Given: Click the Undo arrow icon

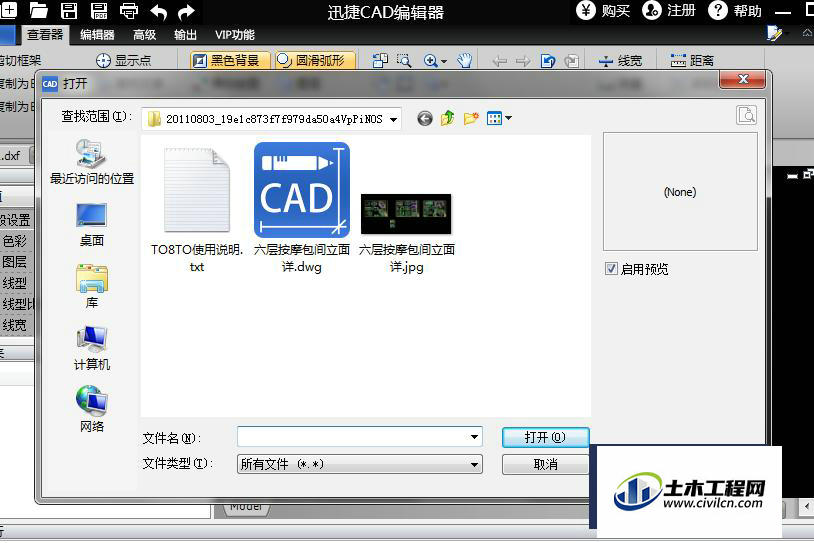Looking at the screenshot, I should (159, 11).
